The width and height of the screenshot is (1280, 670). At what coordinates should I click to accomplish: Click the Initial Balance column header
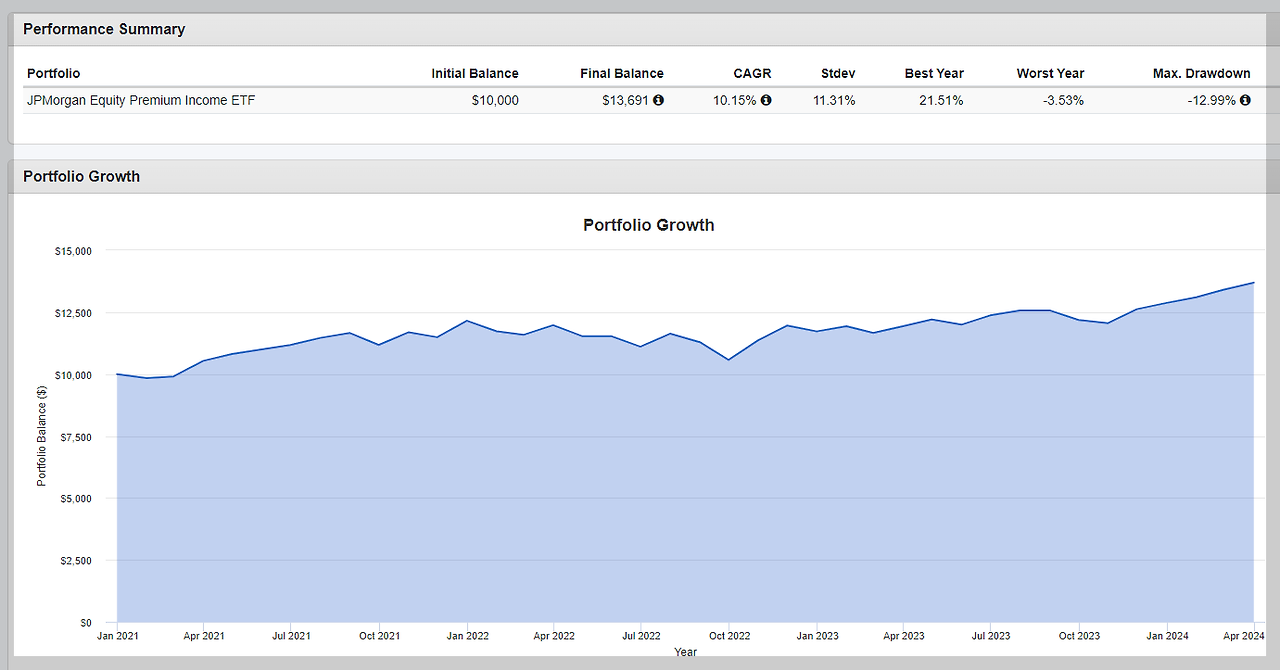pos(475,73)
